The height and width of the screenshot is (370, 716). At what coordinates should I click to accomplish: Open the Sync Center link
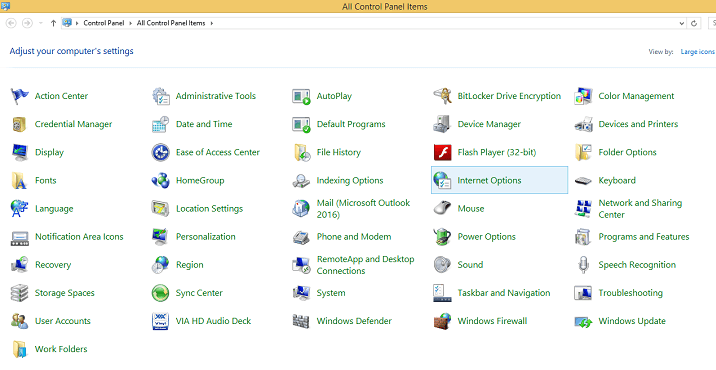coord(199,293)
